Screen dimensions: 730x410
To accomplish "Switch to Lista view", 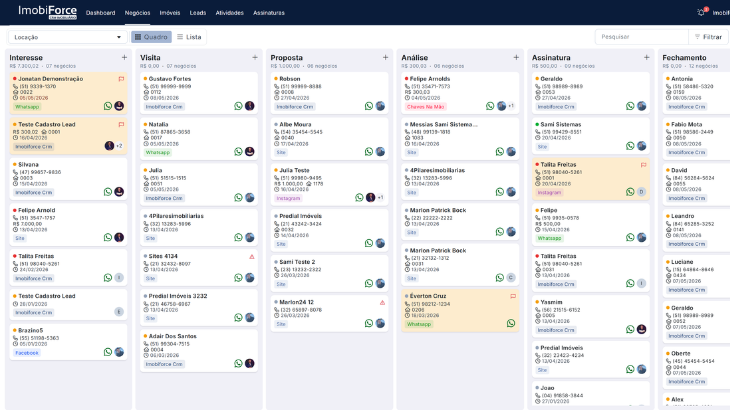I will [189, 37].
